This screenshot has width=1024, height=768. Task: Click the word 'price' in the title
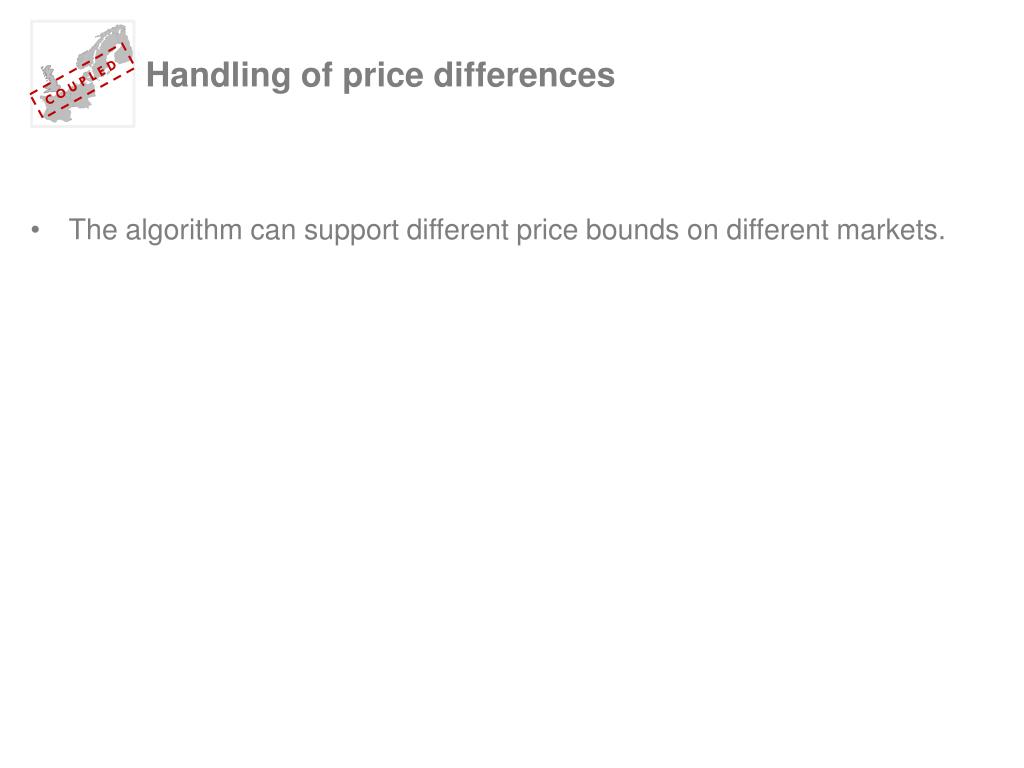[x=383, y=76]
